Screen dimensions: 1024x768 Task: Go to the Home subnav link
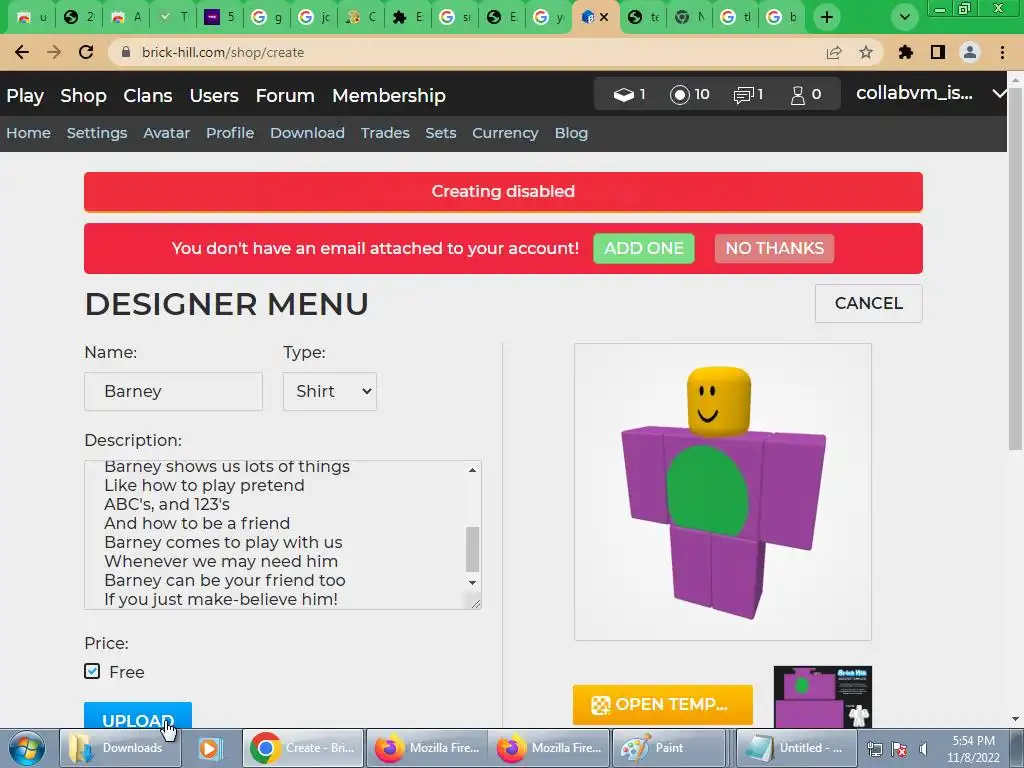point(28,133)
